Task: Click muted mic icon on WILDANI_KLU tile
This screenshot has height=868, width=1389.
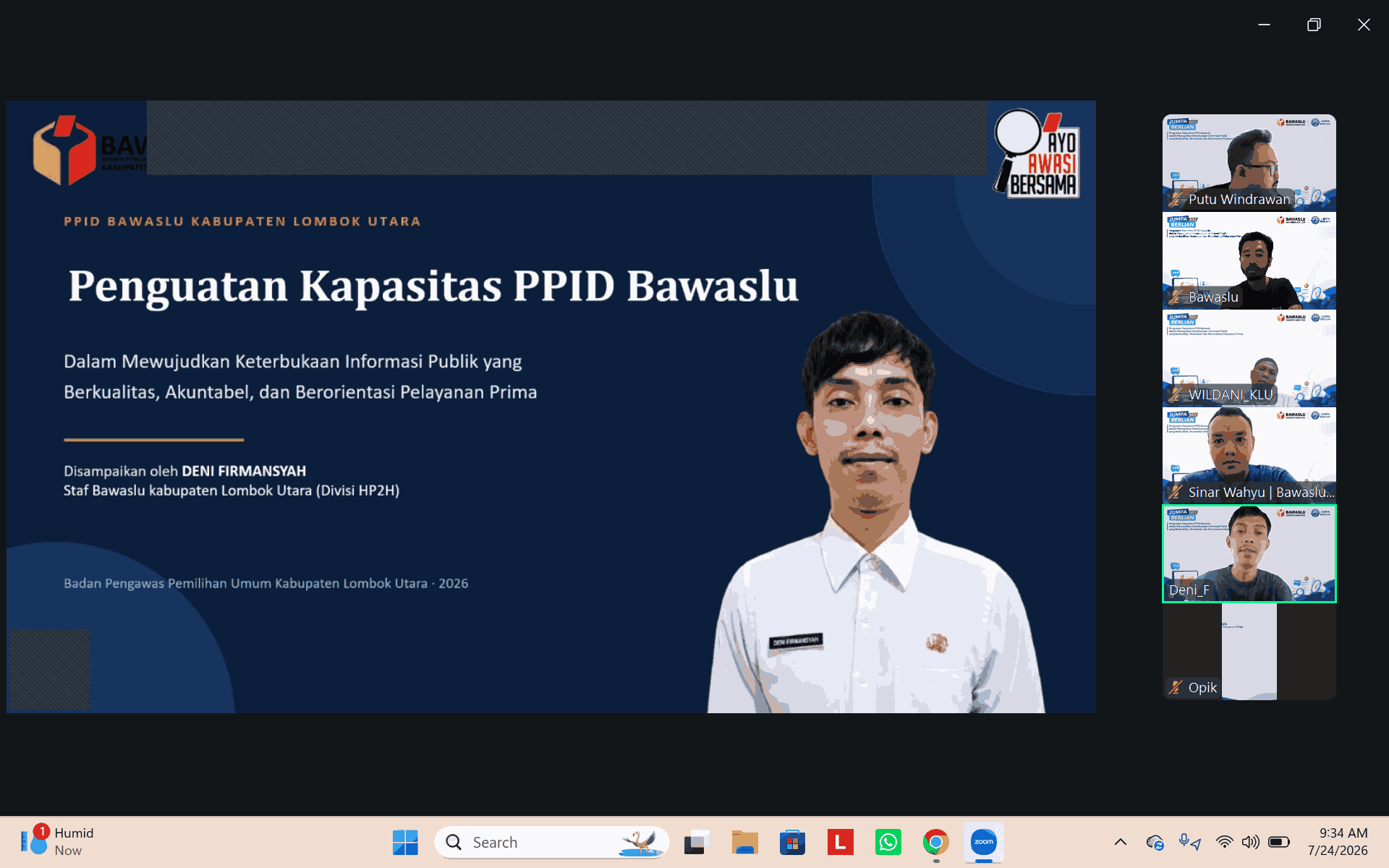Action: [x=1176, y=394]
